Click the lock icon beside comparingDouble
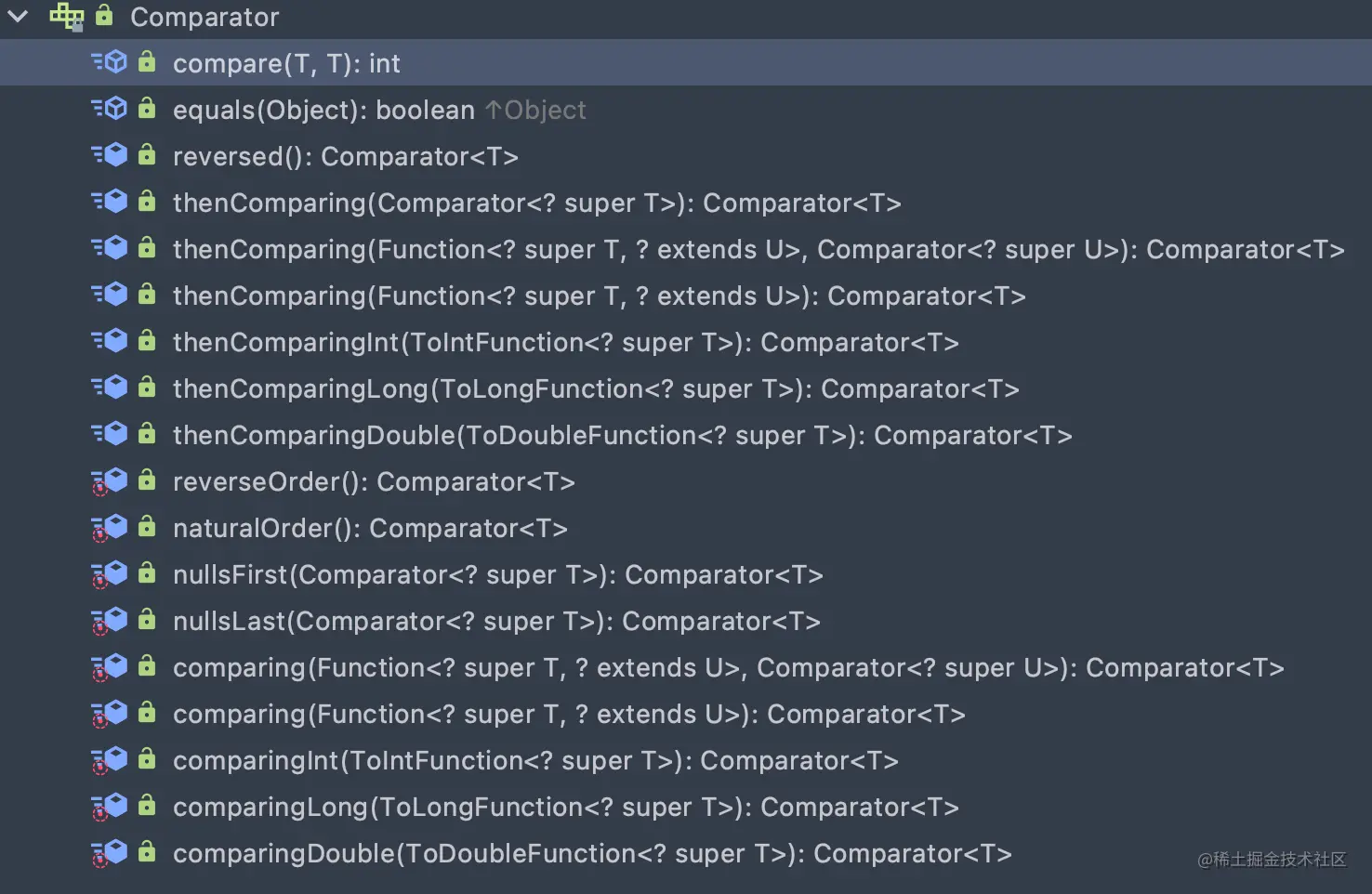The image size is (1372, 894). coord(147,852)
